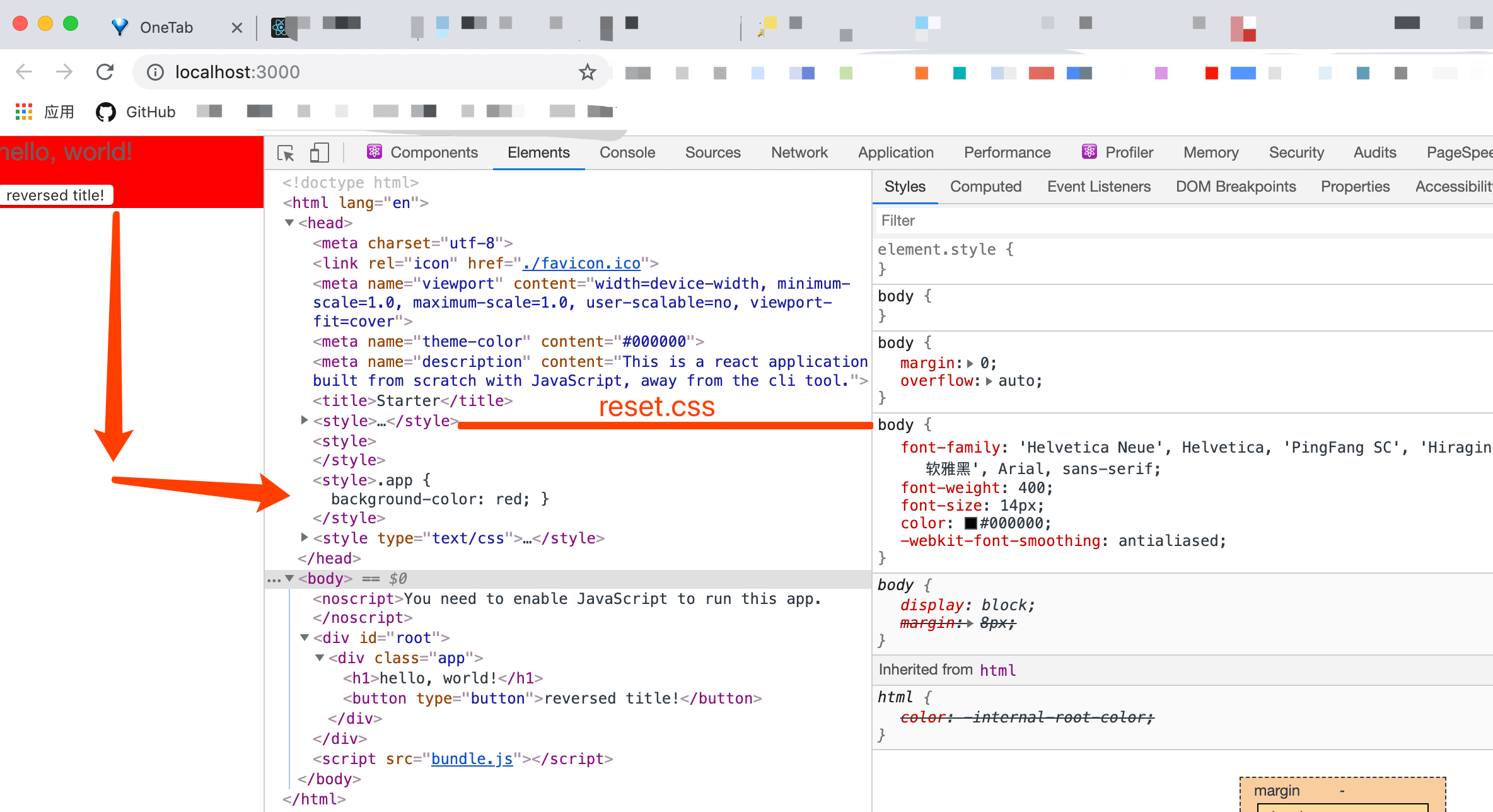This screenshot has width=1493, height=812.
Task: Open the Audits tab
Action: (x=1375, y=153)
